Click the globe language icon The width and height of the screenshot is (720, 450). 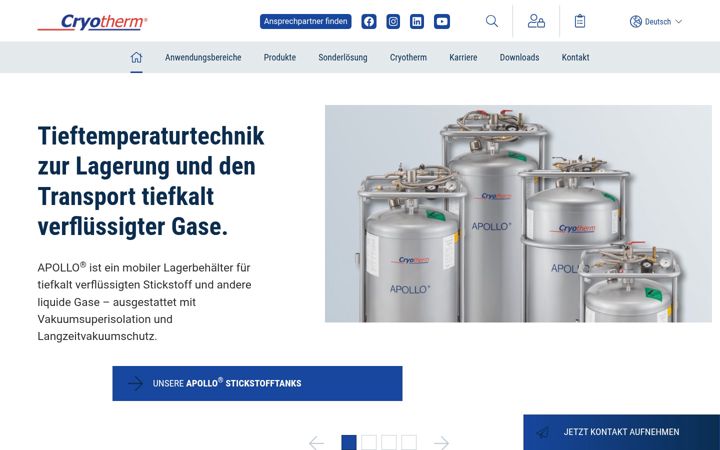click(x=636, y=22)
